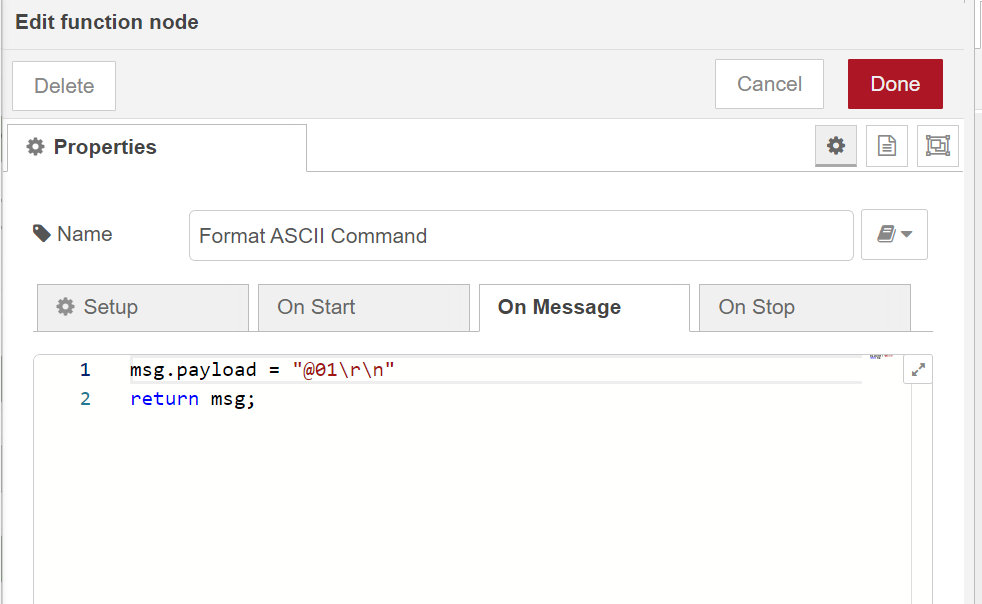The height and width of the screenshot is (604, 982).
Task: Switch to the Setup tab
Action: coord(142,307)
